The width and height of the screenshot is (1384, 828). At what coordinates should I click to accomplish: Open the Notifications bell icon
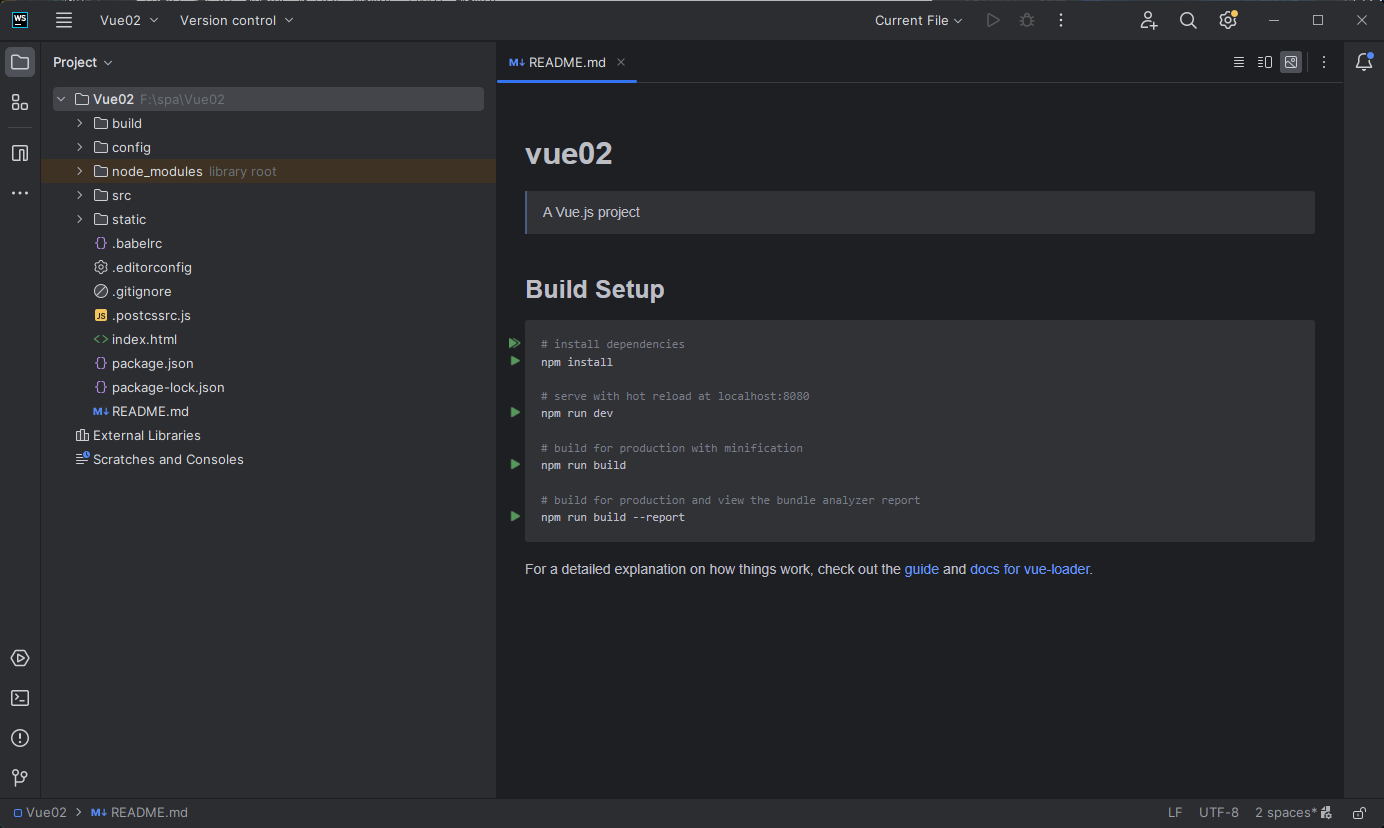click(x=1364, y=62)
